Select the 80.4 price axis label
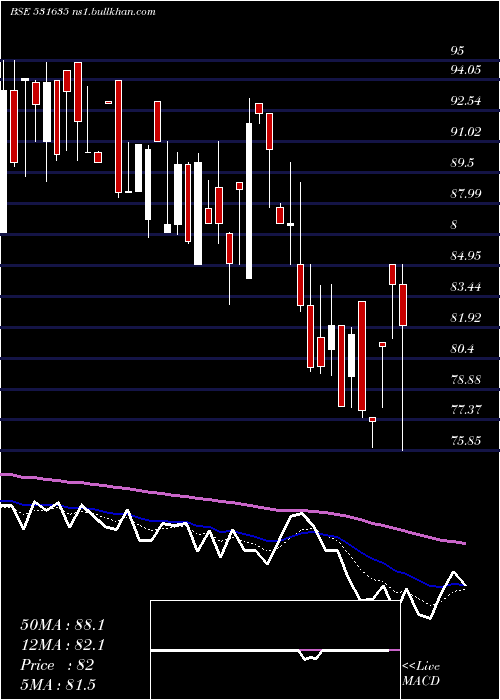 462,349
